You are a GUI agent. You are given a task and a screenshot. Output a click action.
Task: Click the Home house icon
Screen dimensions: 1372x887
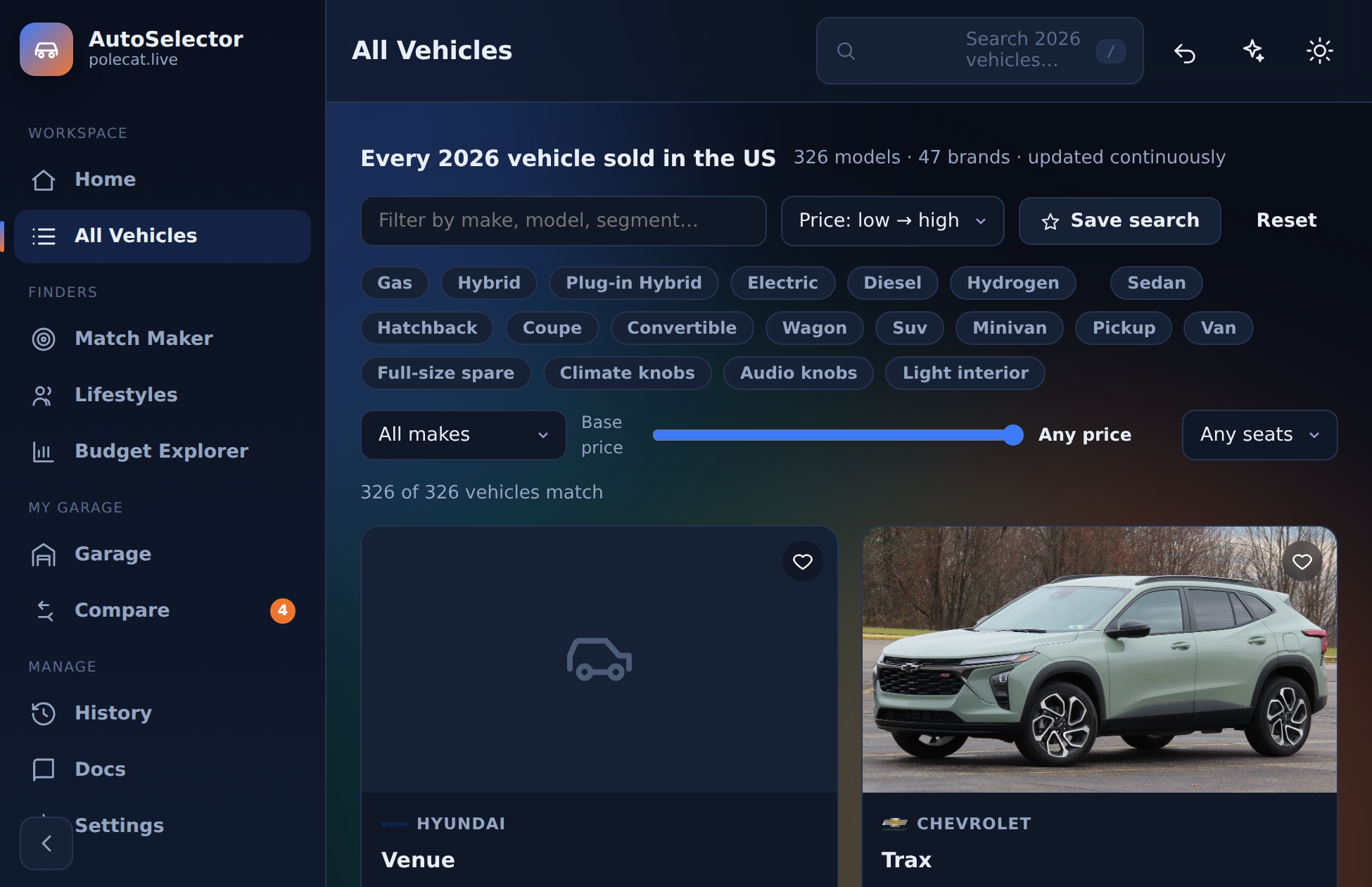point(44,180)
